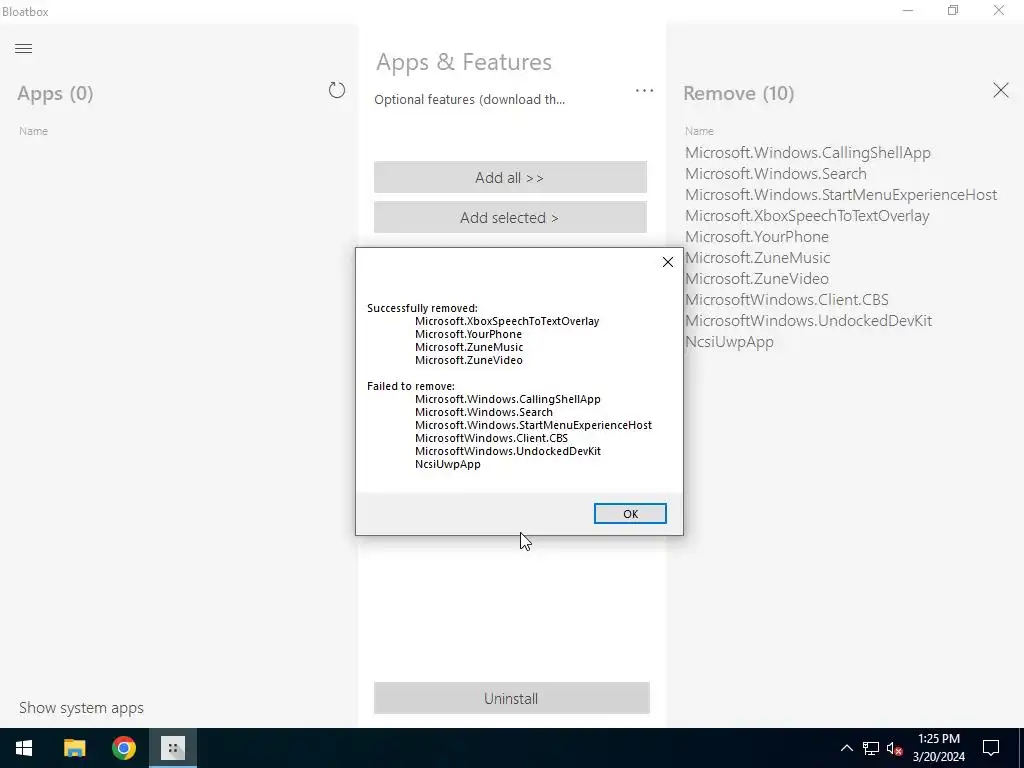Select MicrosoftWindows.UndockedDevKit in Remove list

808,320
